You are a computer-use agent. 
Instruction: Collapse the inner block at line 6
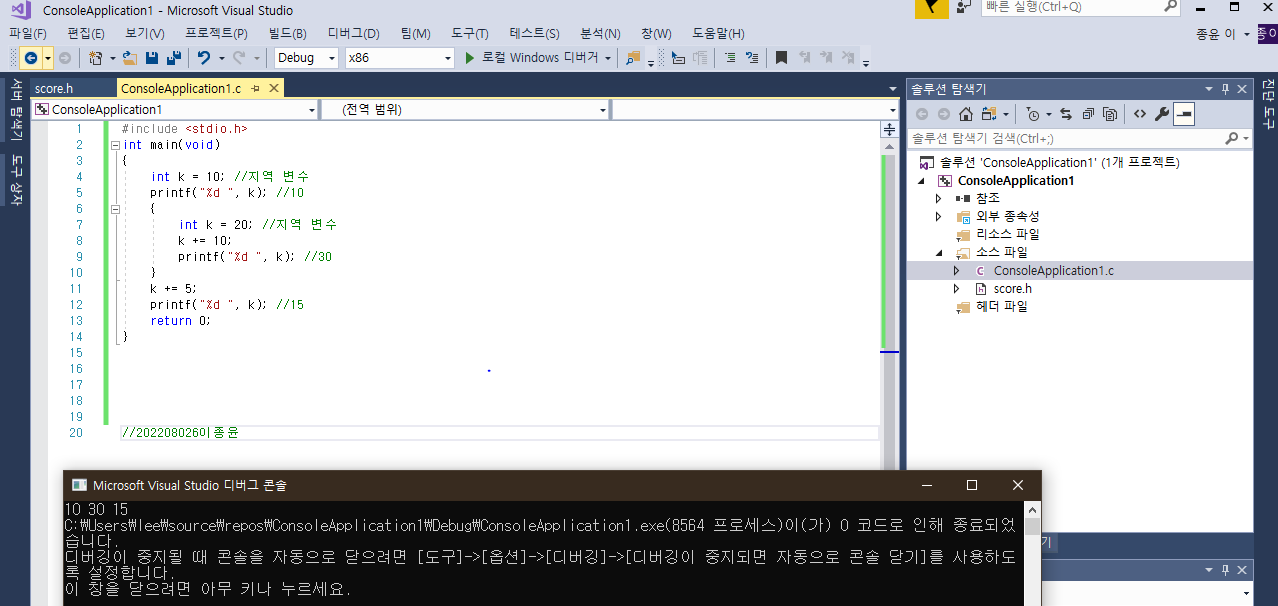tap(115, 209)
